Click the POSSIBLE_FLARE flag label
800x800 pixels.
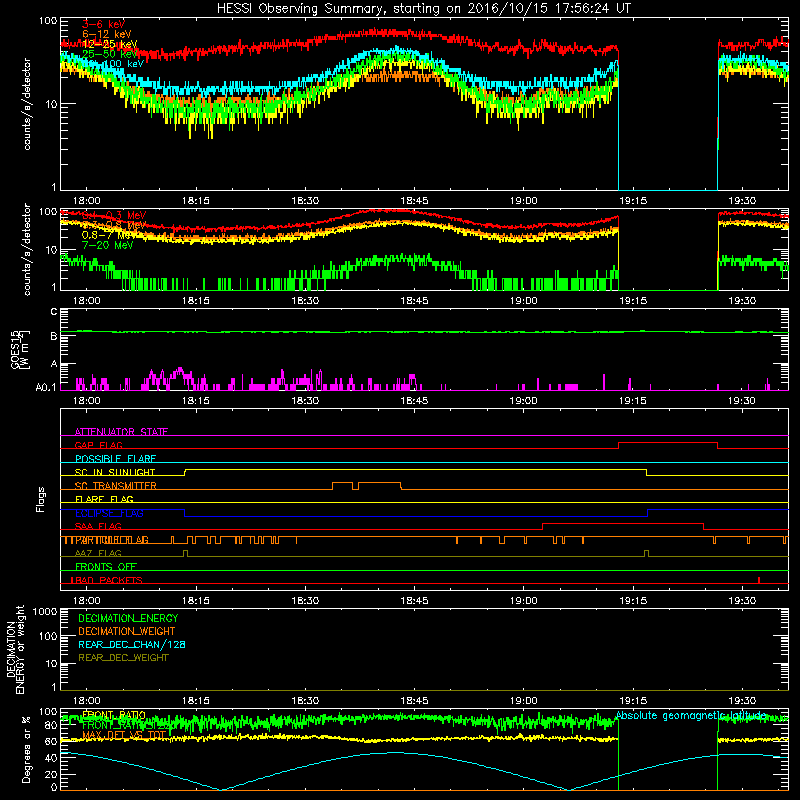tap(115, 459)
